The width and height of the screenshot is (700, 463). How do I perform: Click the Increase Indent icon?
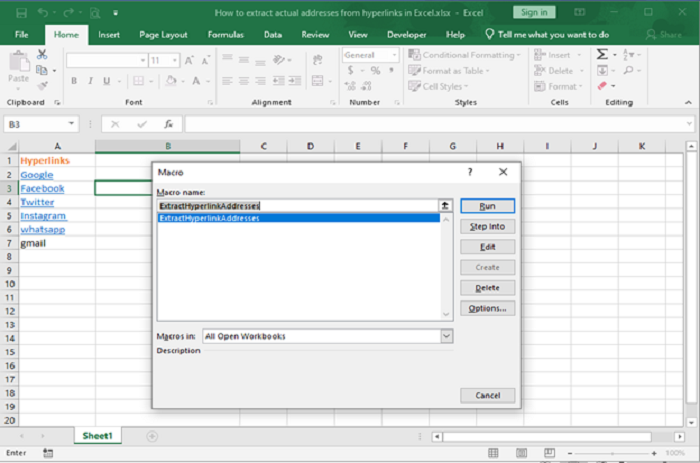tap(295, 81)
